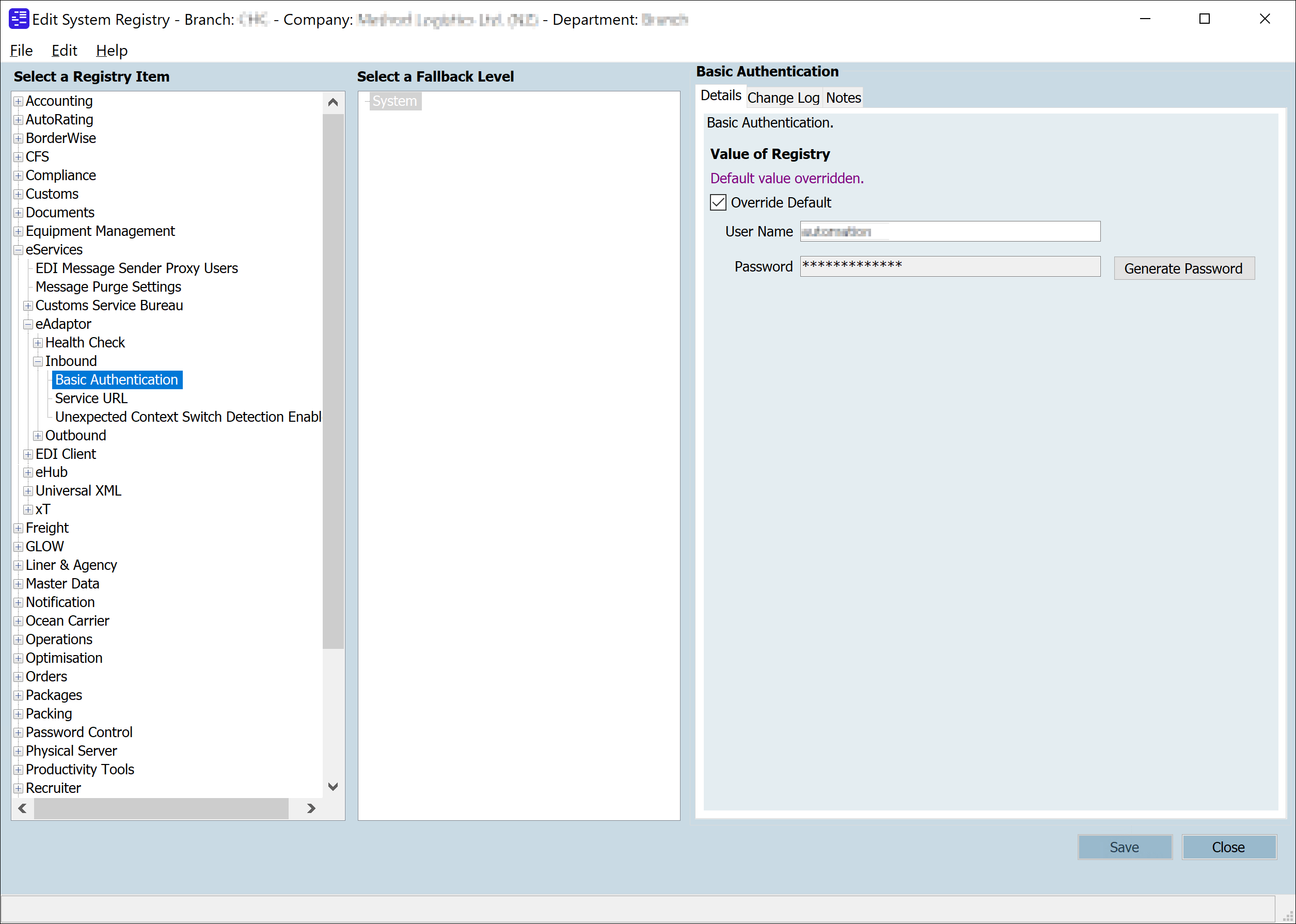The image size is (1296, 924).
Task: Collapse the eServices branch
Action: pos(18,249)
